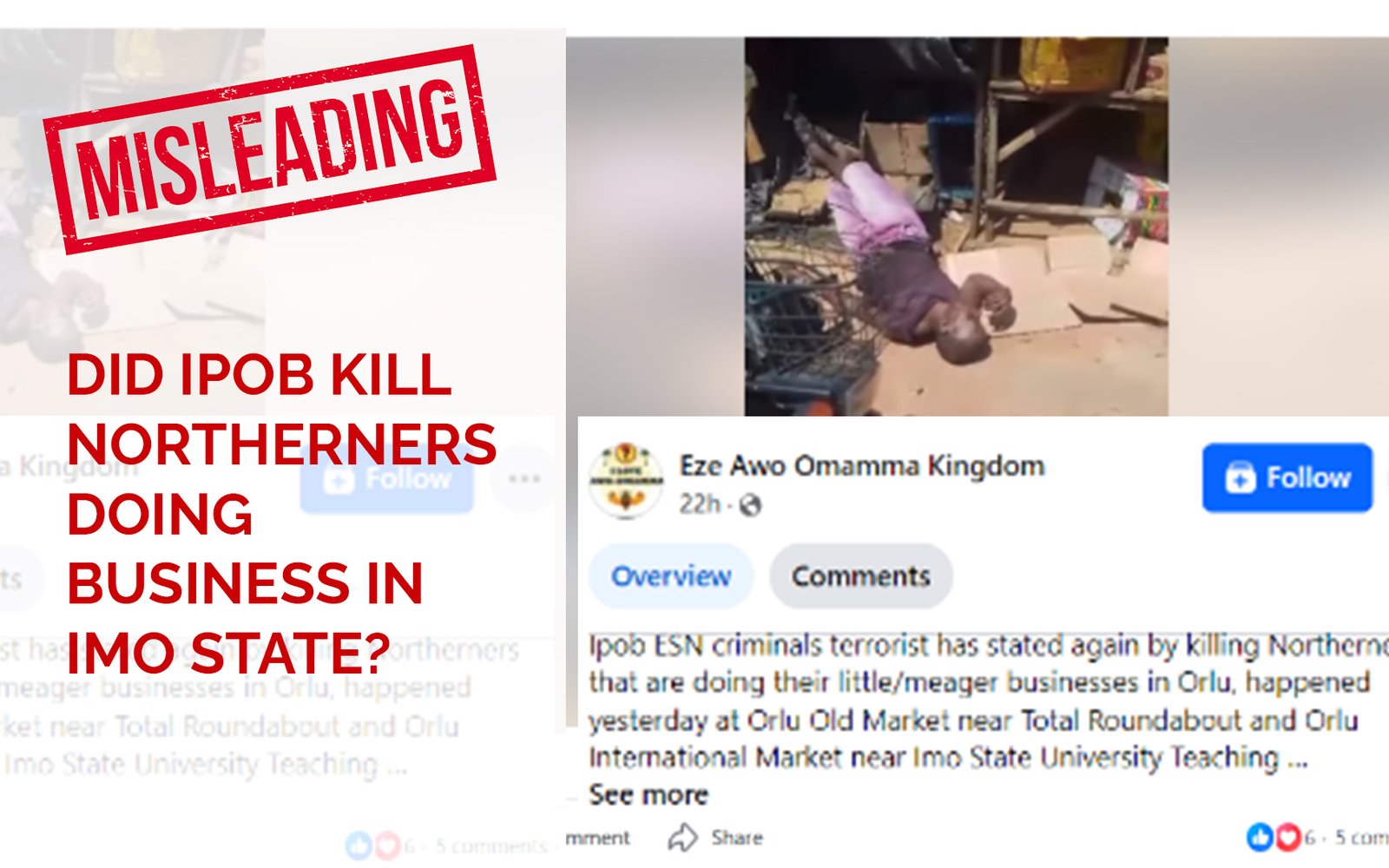This screenshot has height=868, width=1389.
Task: Open the 5 comments count link
Action: tap(1361, 838)
